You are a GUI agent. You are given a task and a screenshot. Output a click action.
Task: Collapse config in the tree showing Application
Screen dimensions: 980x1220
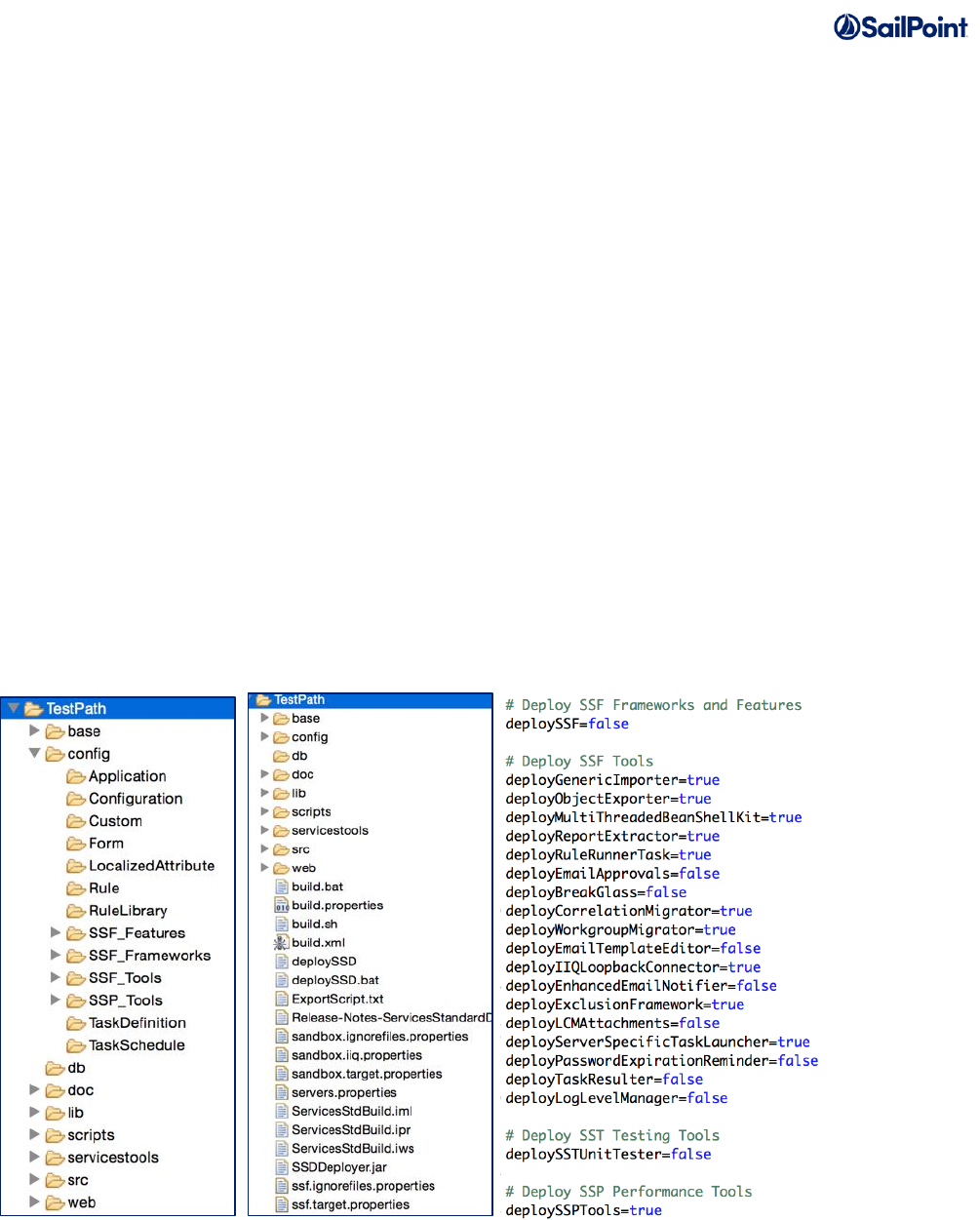point(34,754)
